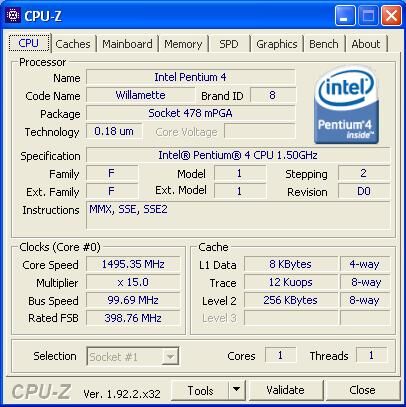Click the Validate button
Screen dimensions: 406x407
point(285,390)
